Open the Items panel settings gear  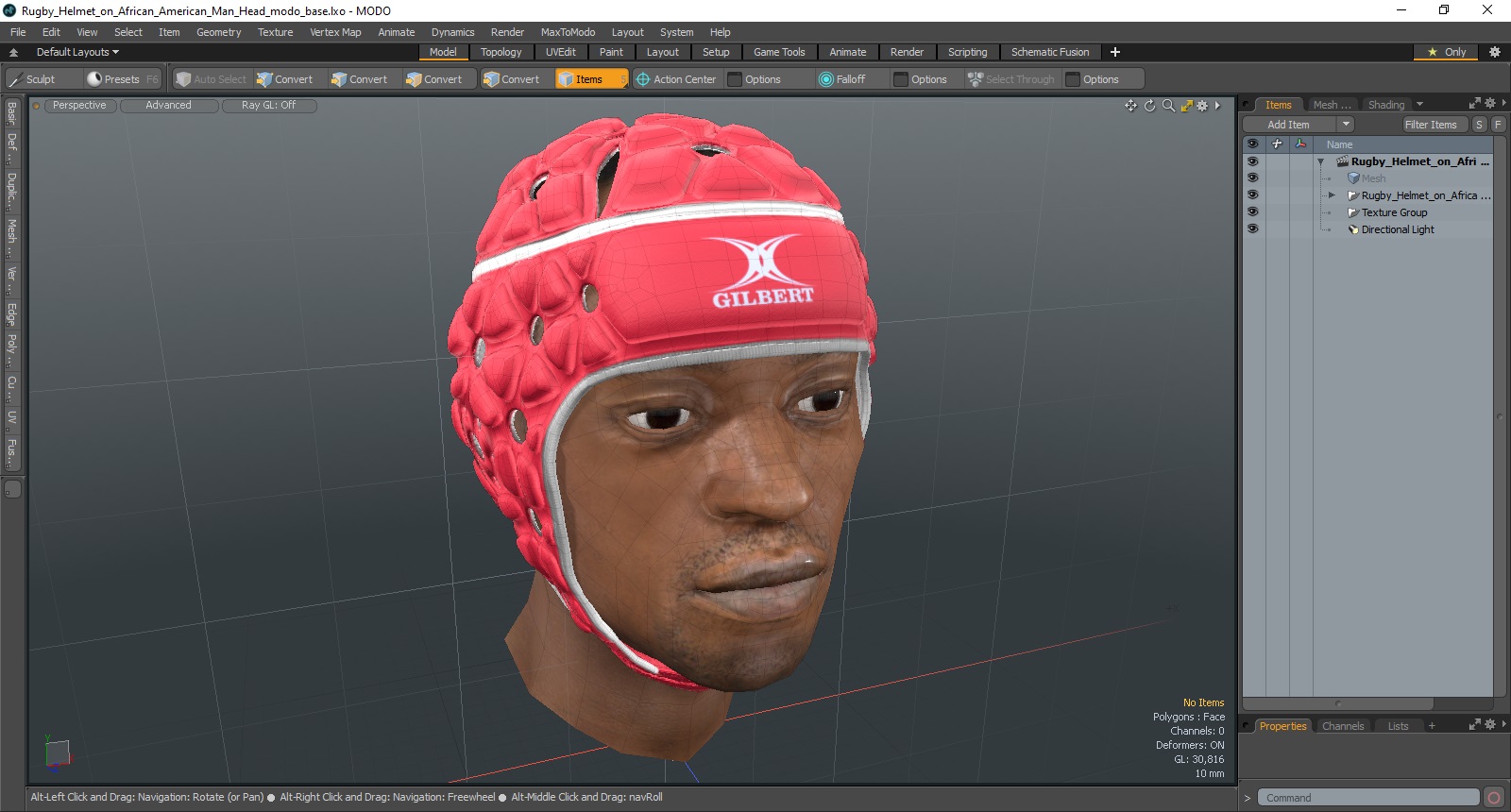click(x=1490, y=104)
